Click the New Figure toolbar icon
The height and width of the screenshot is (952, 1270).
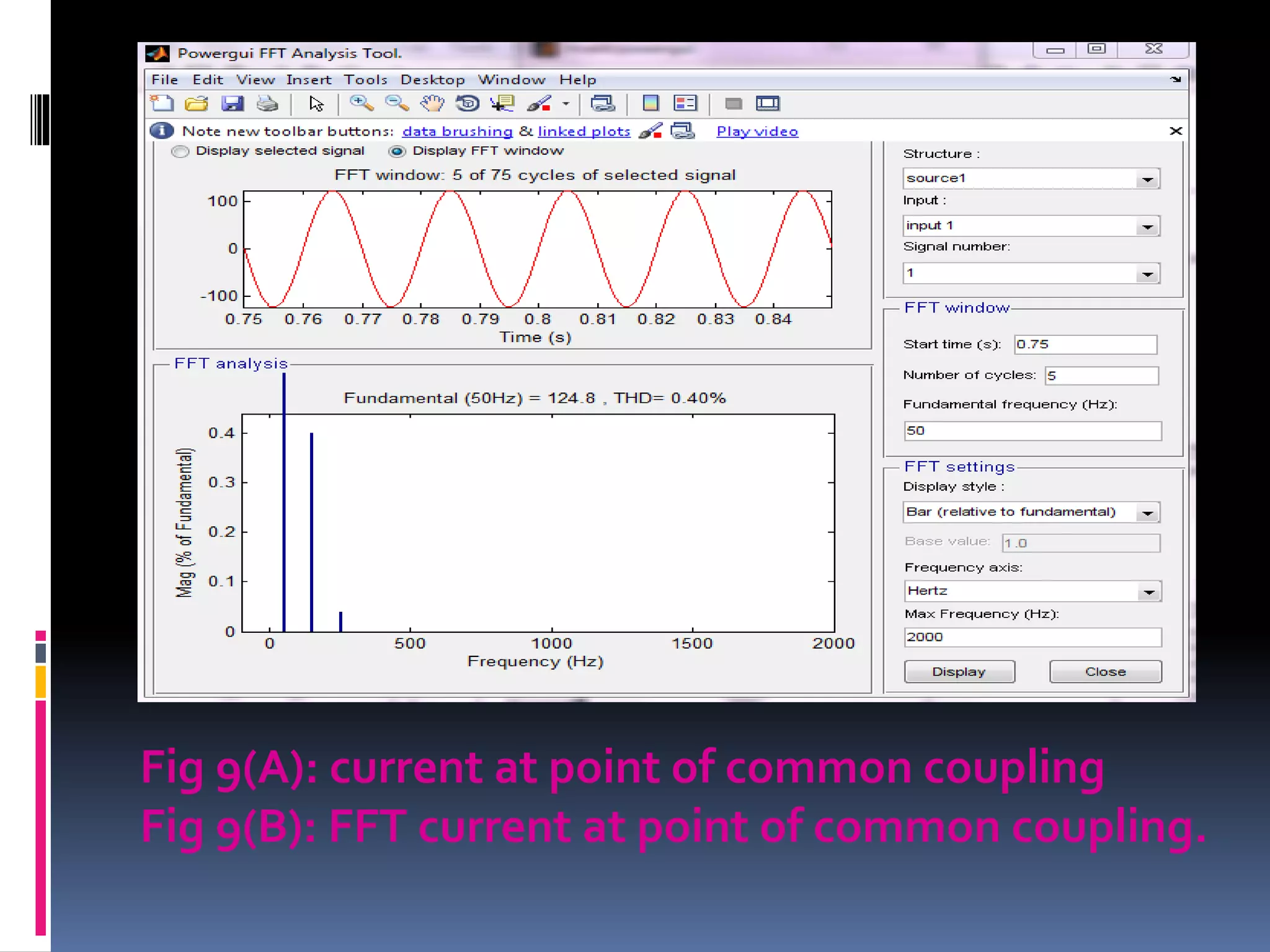tap(162, 104)
